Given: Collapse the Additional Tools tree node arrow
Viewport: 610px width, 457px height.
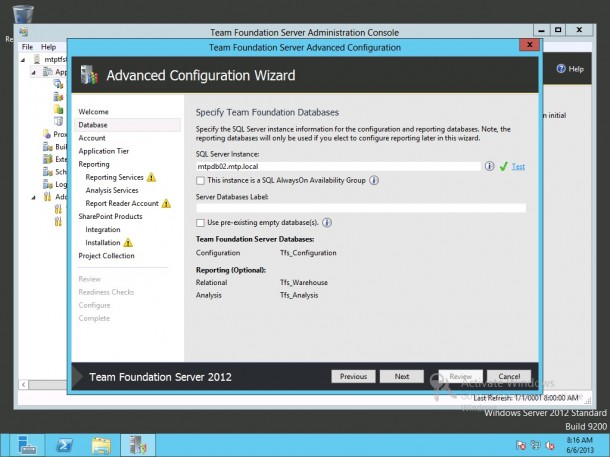Looking at the screenshot, I should pyautogui.click(x=33, y=198).
